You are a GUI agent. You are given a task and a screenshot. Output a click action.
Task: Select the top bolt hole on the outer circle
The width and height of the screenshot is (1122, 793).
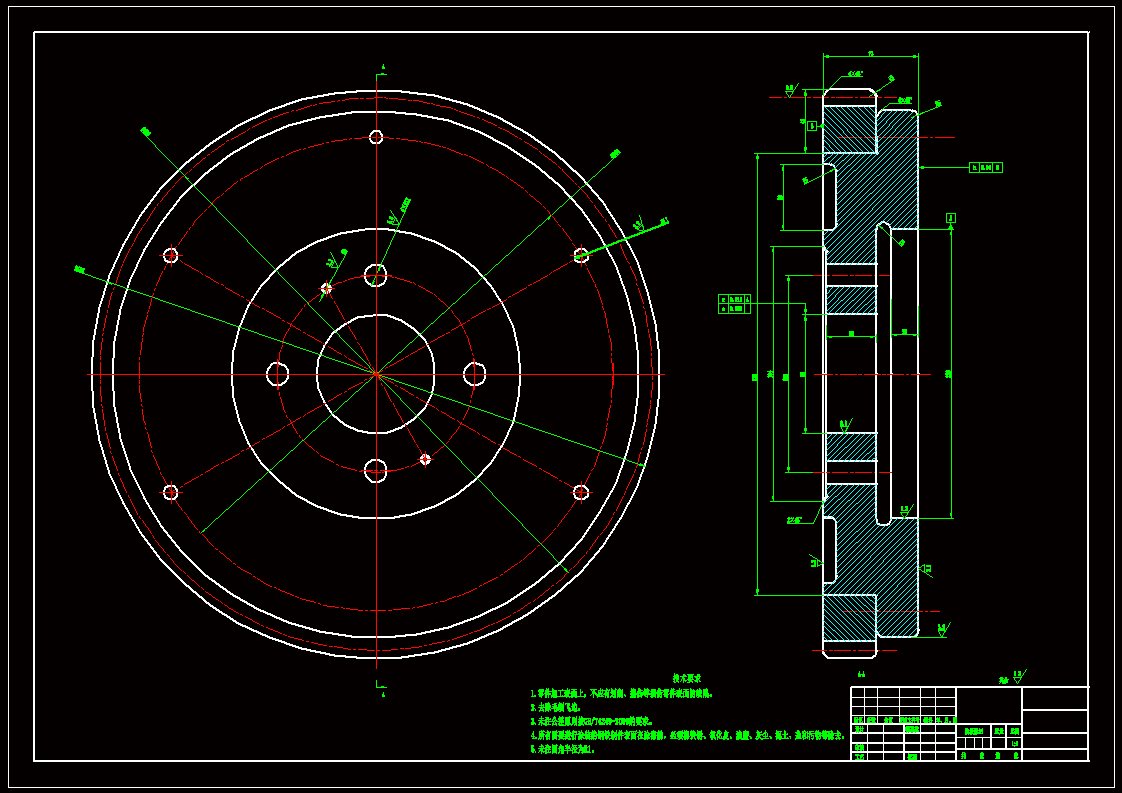pyautogui.click(x=376, y=137)
